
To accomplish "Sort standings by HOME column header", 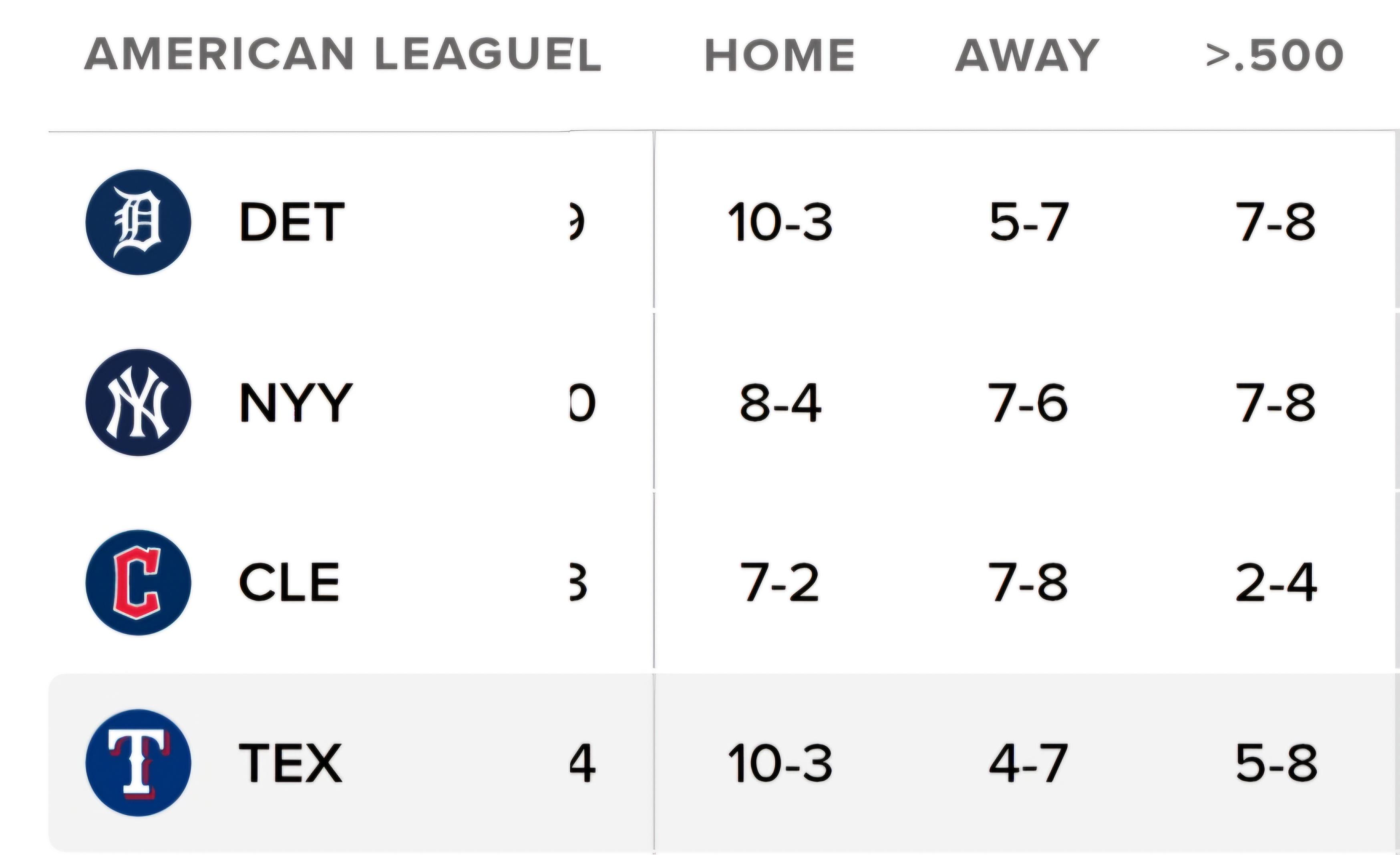I will (x=780, y=55).
